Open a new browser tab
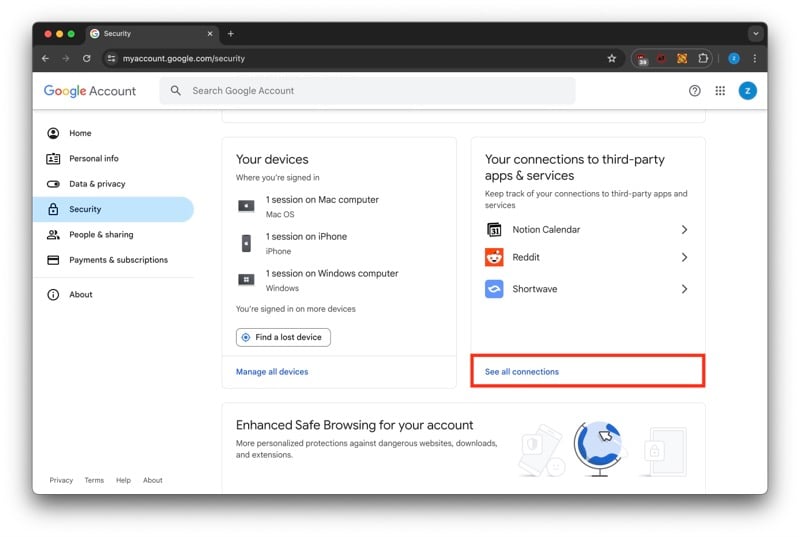Screen dimensions: 800x537 tap(231, 34)
